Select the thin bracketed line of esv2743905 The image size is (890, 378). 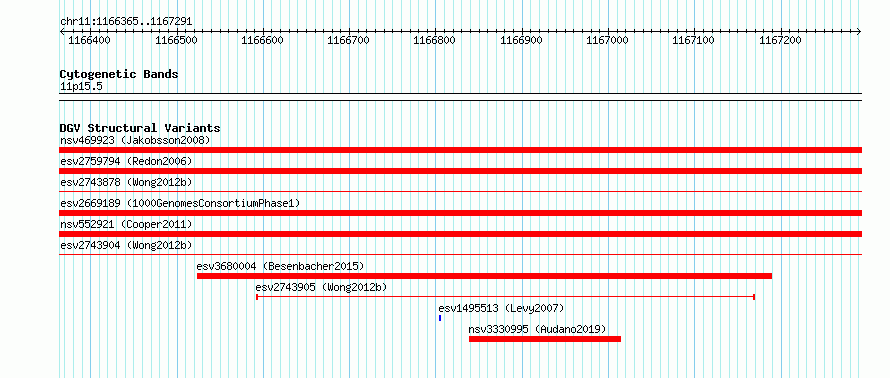pyautogui.click(x=505, y=296)
